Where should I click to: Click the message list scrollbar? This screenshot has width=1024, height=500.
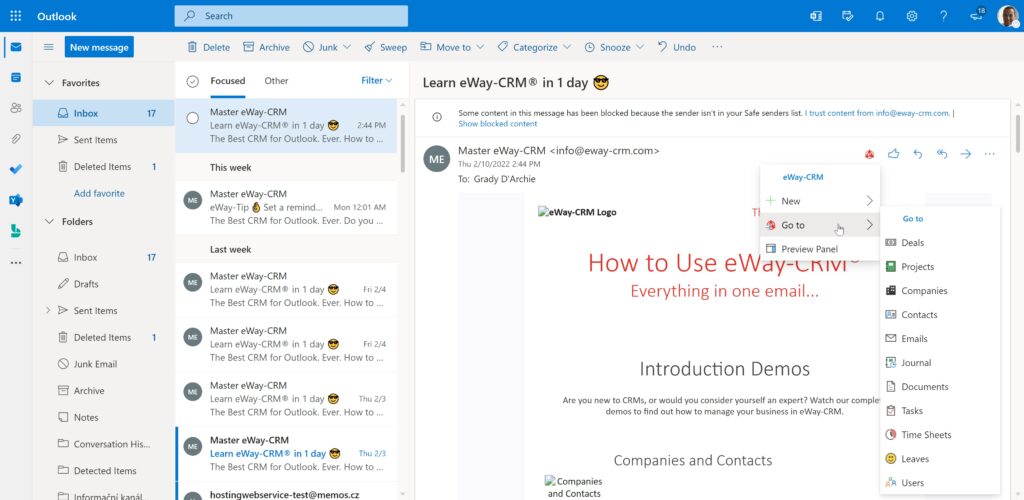pyautogui.click(x=402, y=144)
